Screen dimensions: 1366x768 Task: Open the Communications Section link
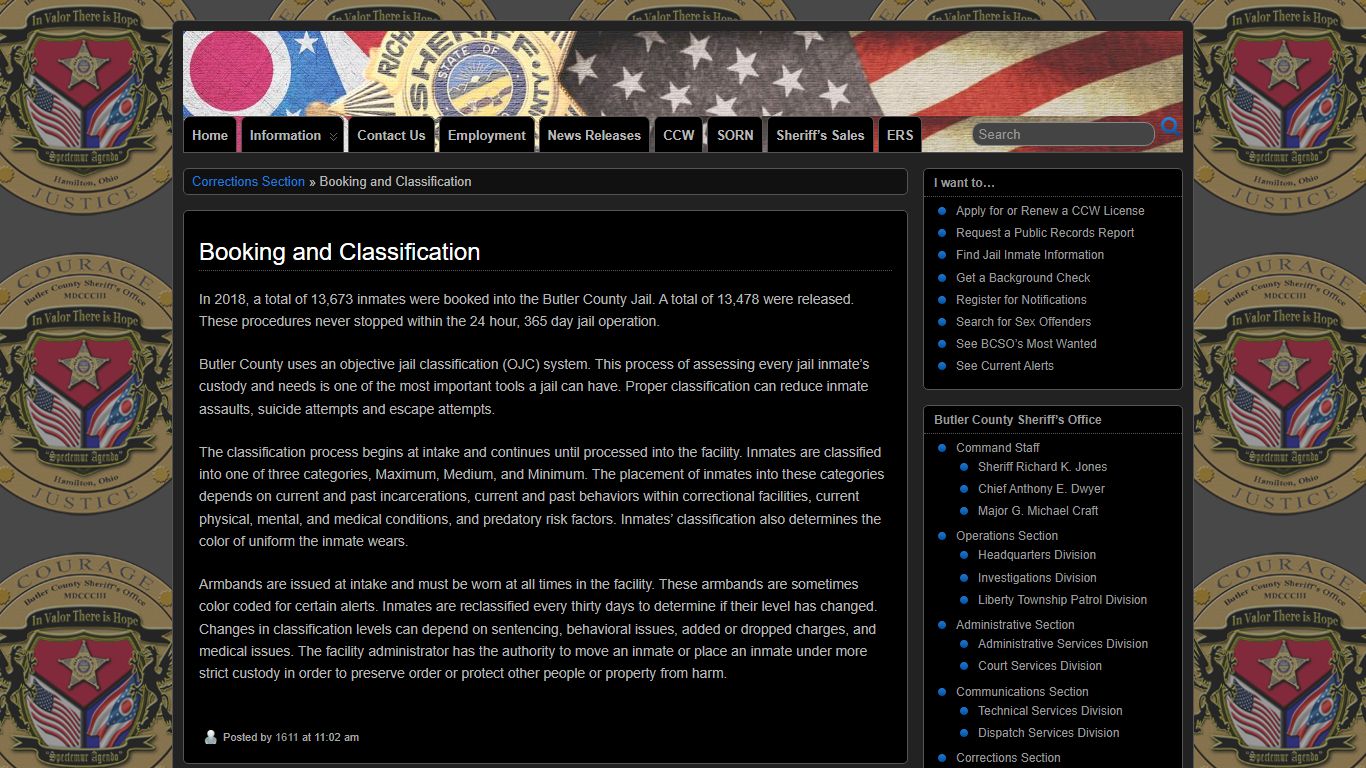(x=1022, y=692)
